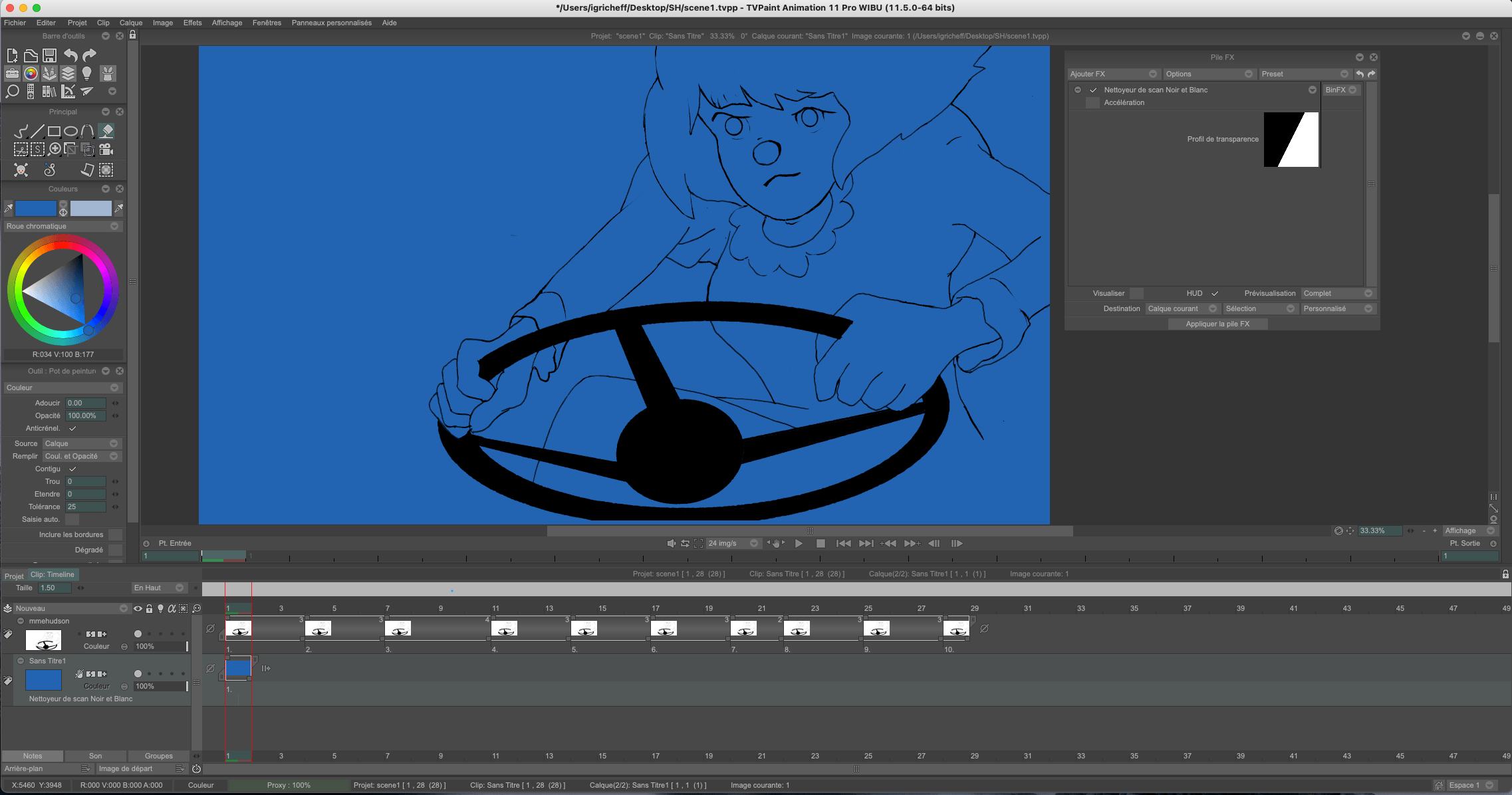This screenshot has width=1512, height=795.
Task: Toggle the HUD checkmark in Pile FX
Action: (x=1215, y=293)
